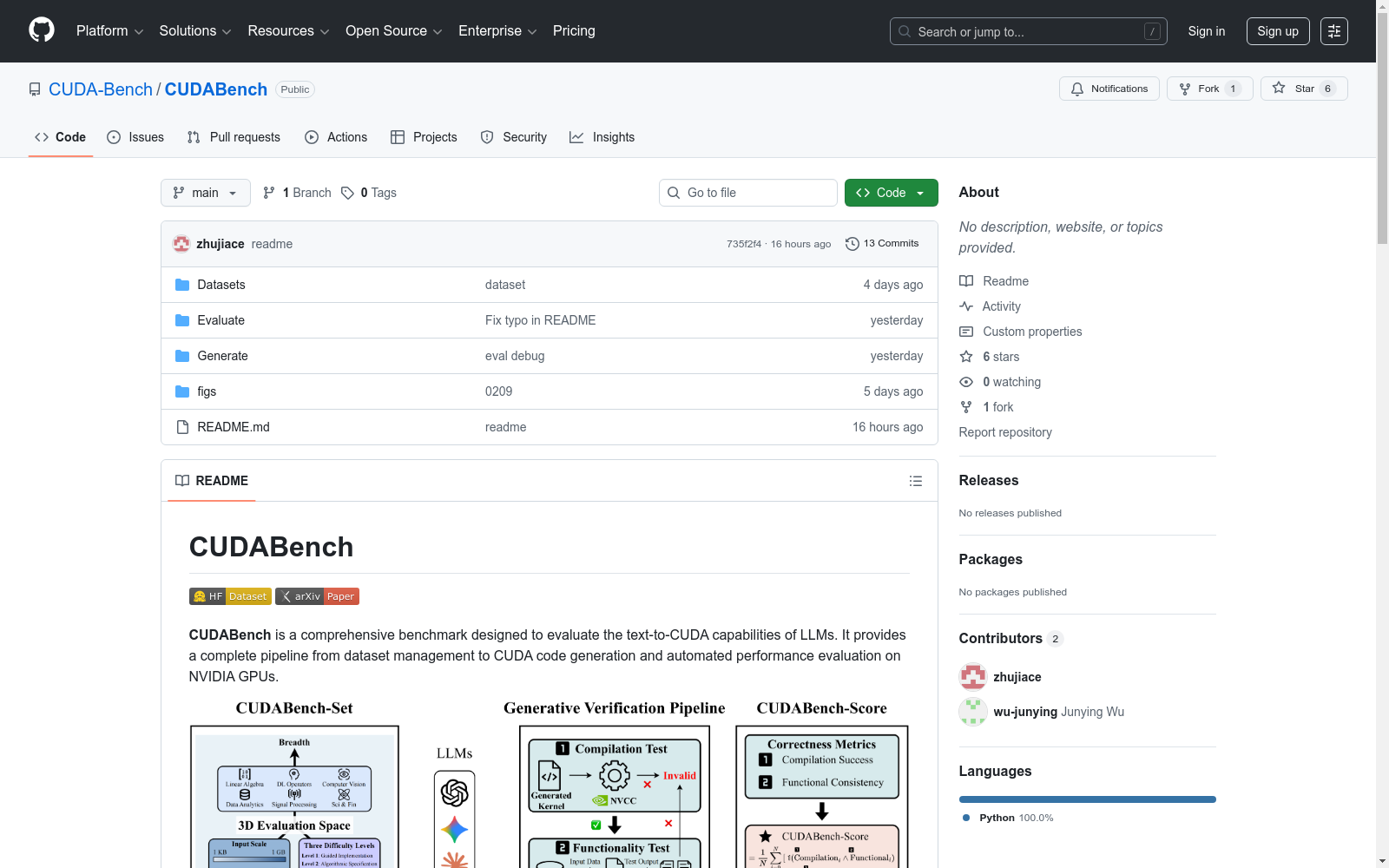Open the GitHub homepage logo
Image resolution: width=1389 pixels, height=868 pixels.
[42, 30]
